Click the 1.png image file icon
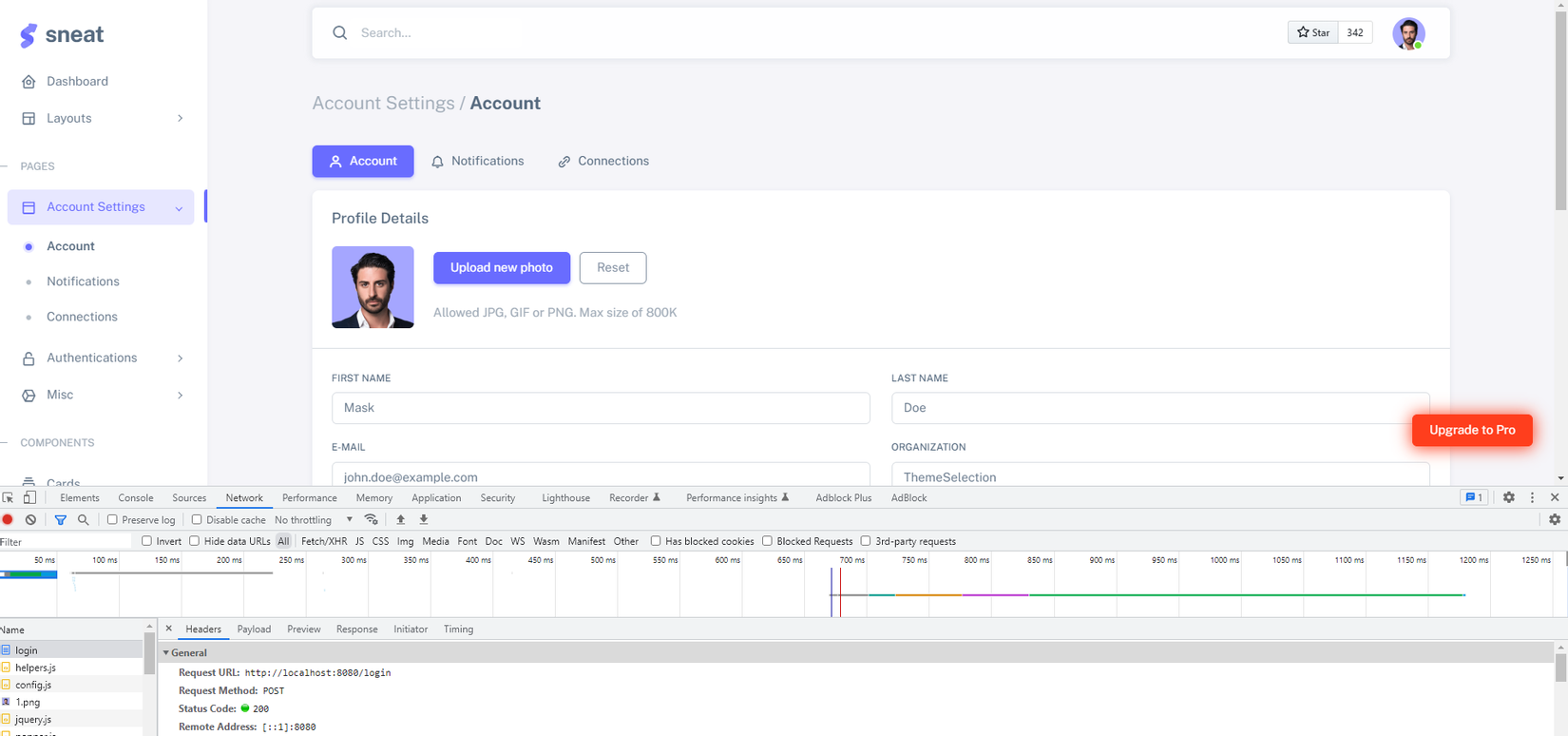This screenshot has width=1568, height=736. [x=6, y=702]
